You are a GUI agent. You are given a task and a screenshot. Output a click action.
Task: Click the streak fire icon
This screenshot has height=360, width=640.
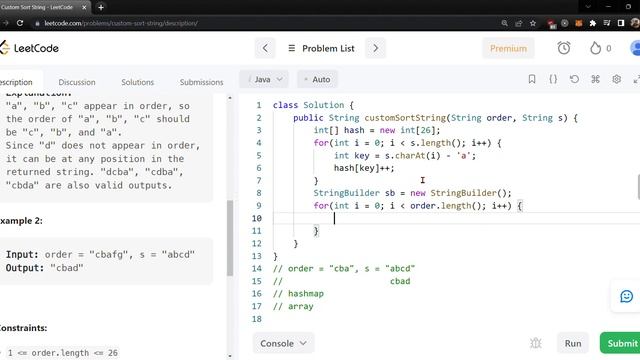[x=596, y=48]
